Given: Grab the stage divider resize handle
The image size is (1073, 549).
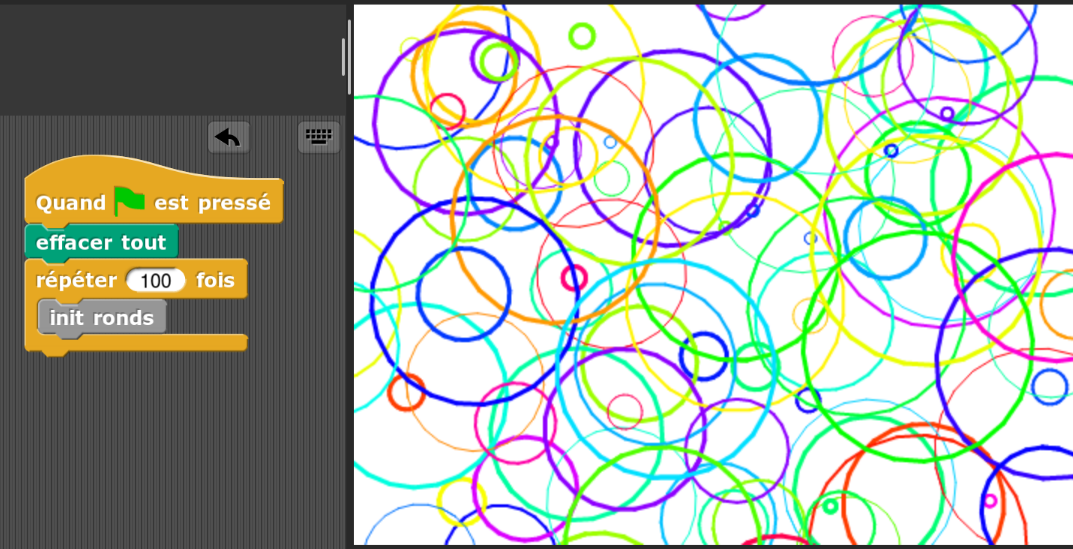Looking at the screenshot, I should click(344, 57).
